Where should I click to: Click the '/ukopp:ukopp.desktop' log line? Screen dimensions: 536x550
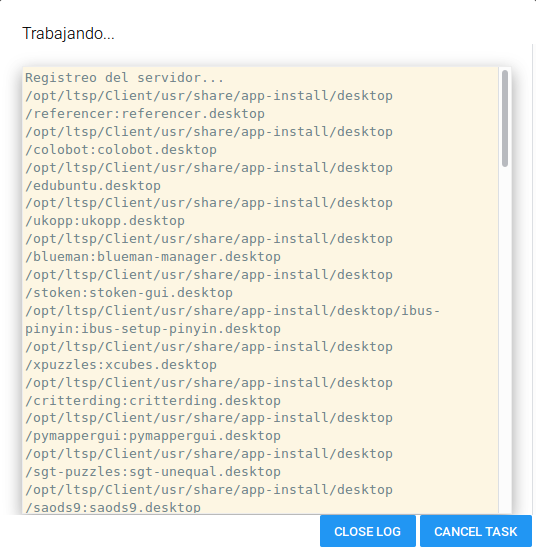click(105, 221)
